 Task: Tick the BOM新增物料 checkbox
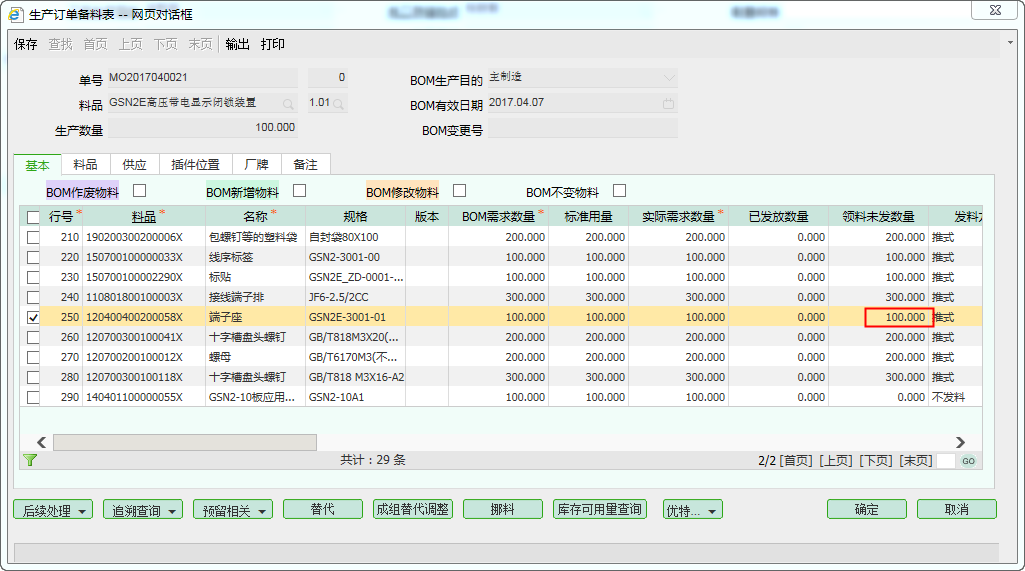(299, 191)
